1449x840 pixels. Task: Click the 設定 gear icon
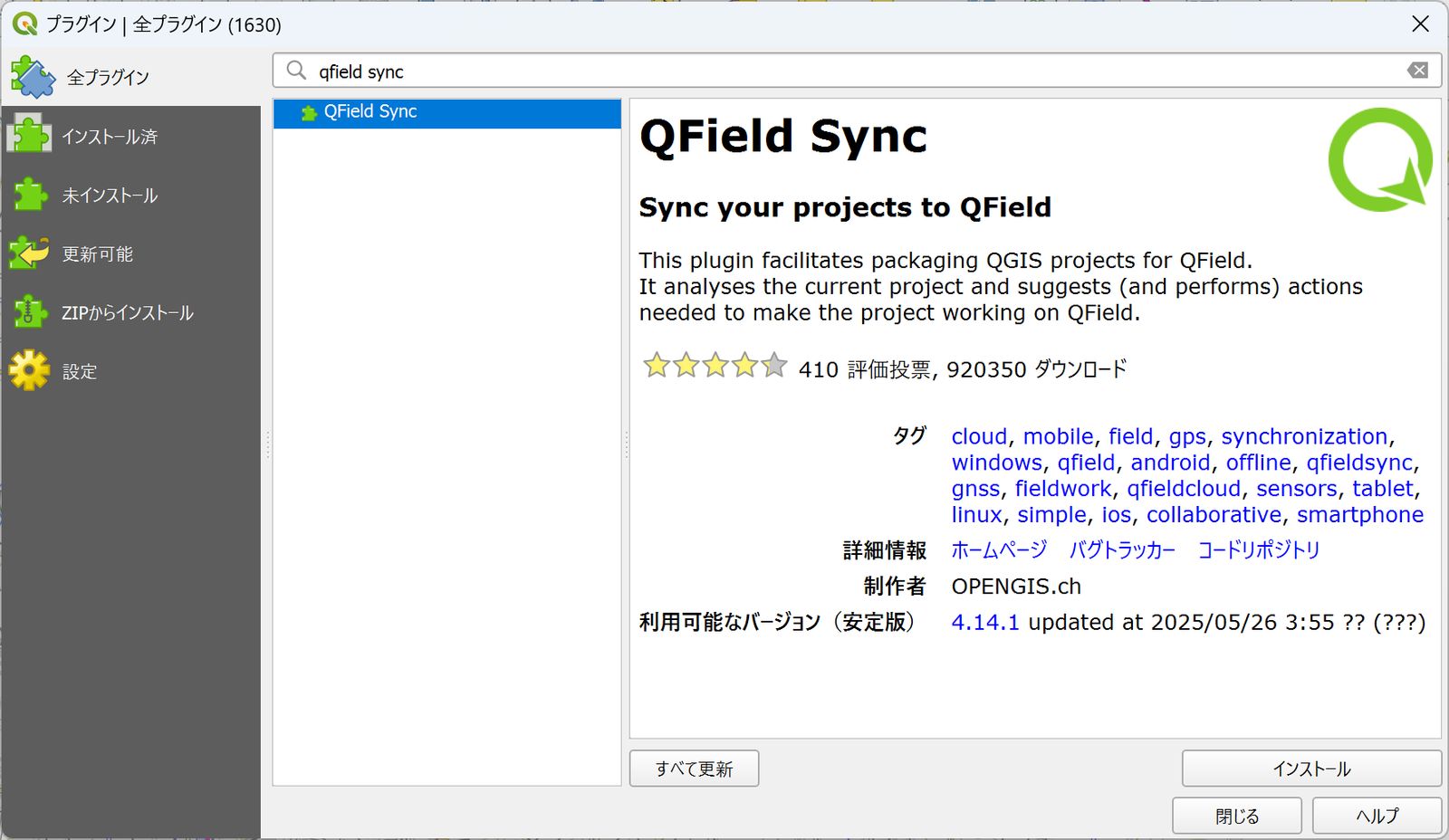(29, 370)
